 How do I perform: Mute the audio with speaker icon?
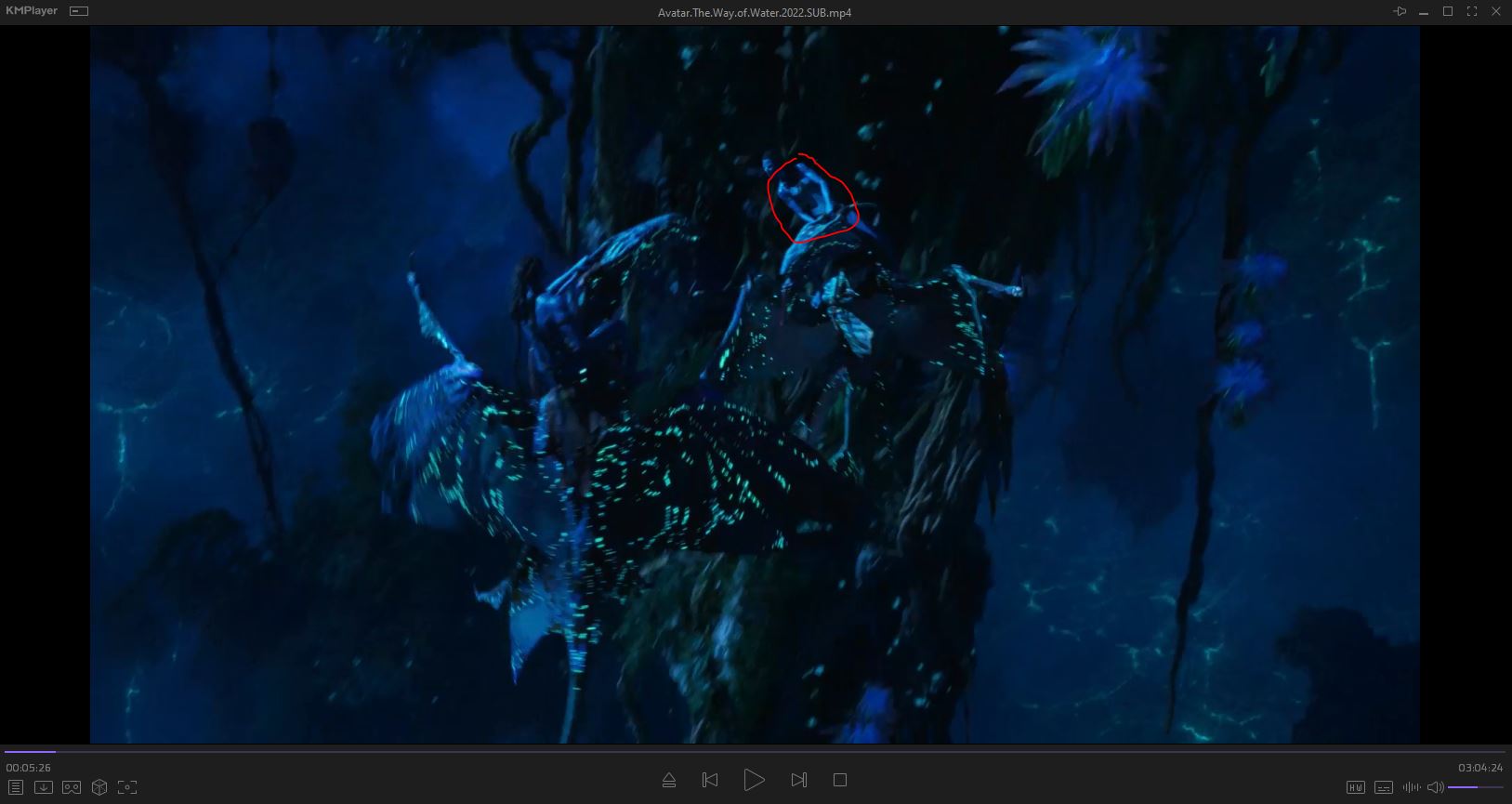1435,787
